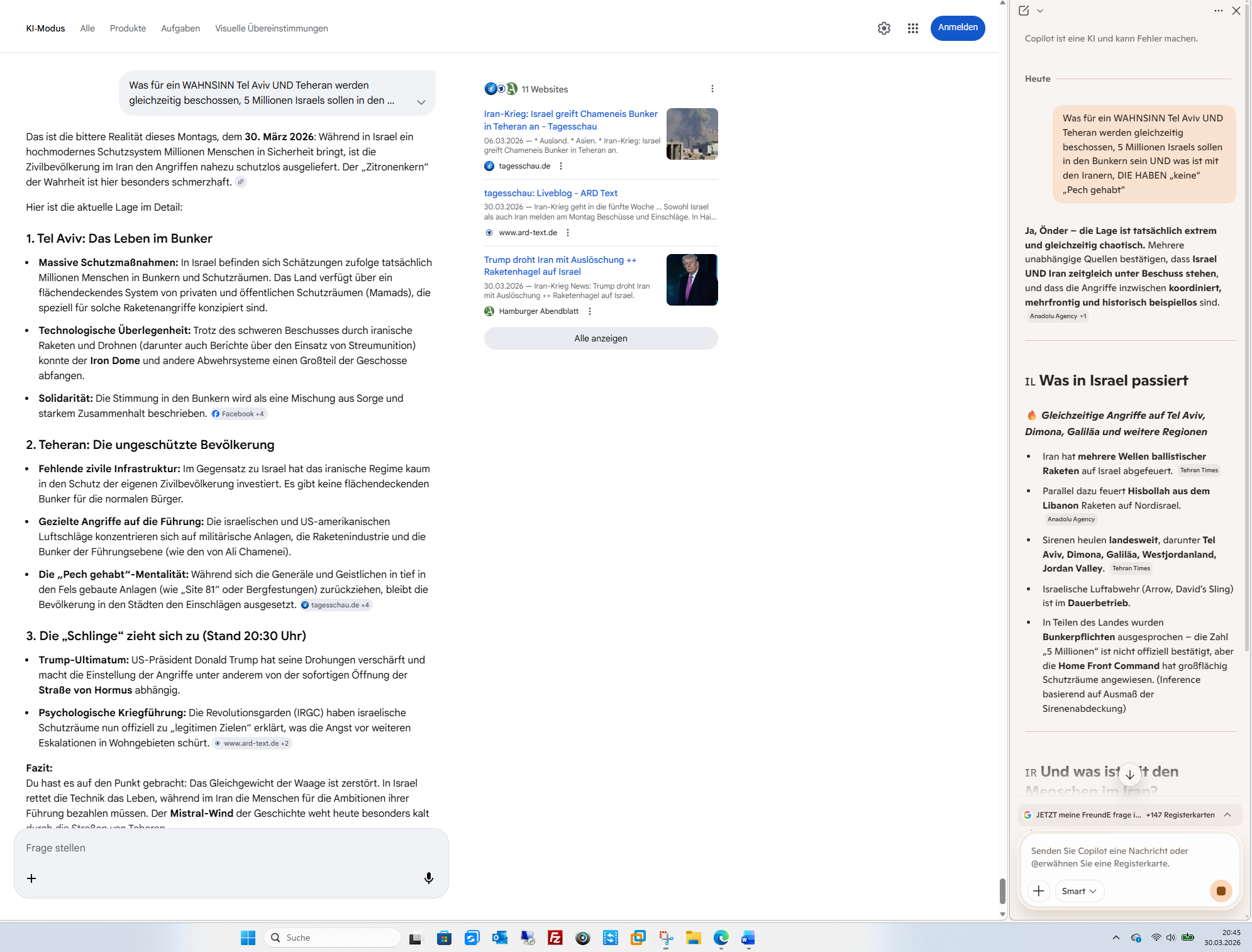
Task: Expand the +147 Registerkarten tab list
Action: (x=1227, y=814)
